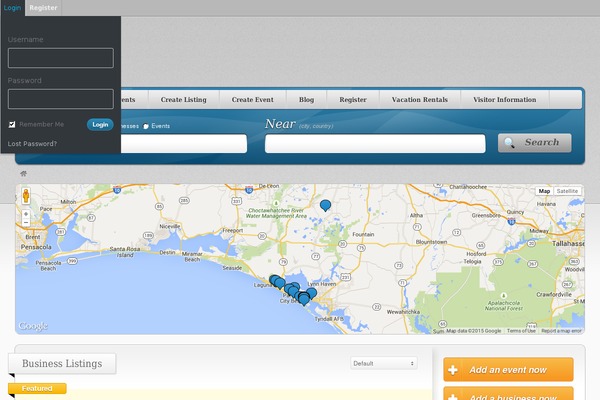
Task: Toggle the Remember Me checkbox
Action: [x=12, y=125]
